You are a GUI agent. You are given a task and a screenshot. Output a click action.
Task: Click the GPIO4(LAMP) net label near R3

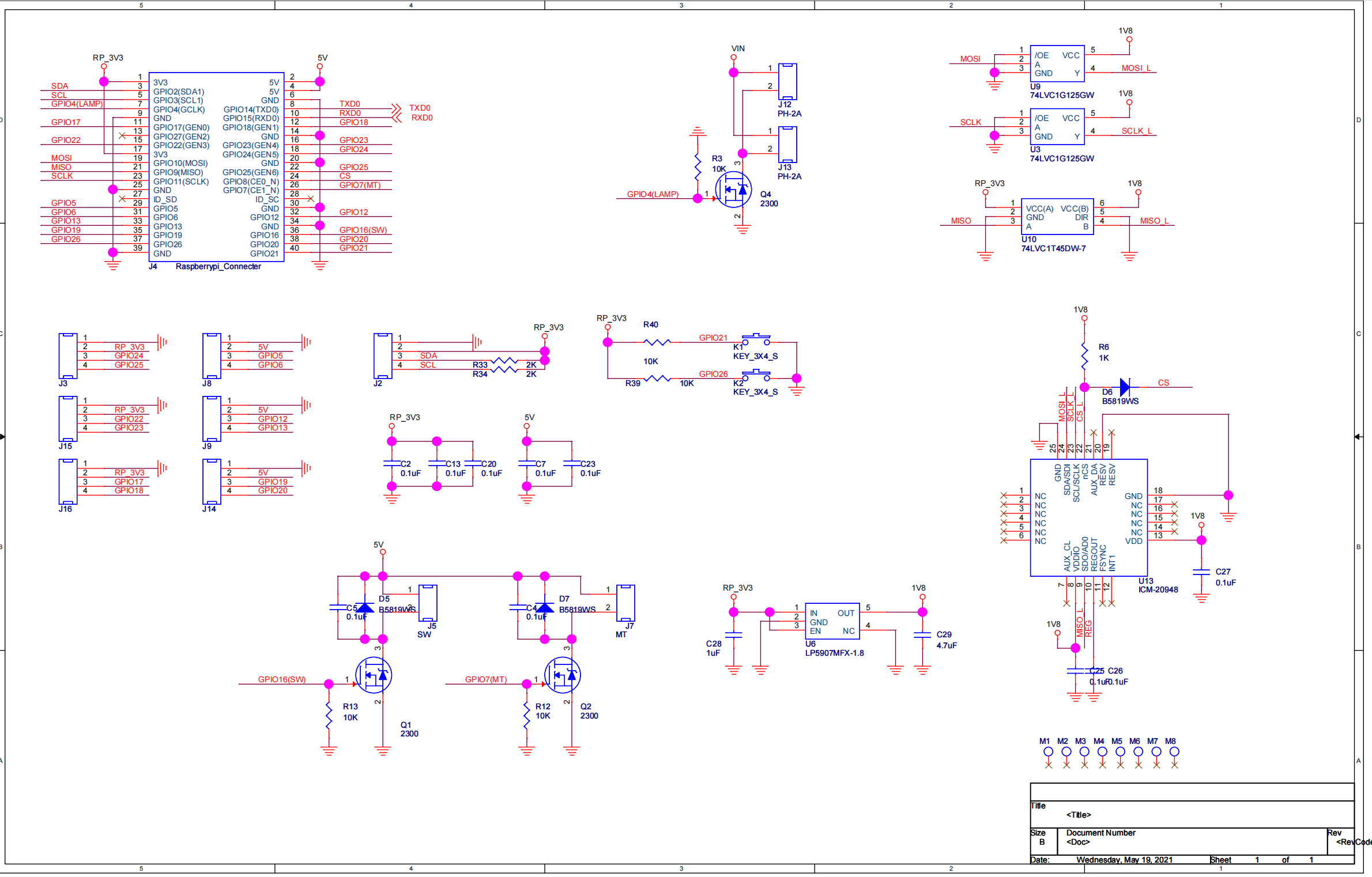pyautogui.click(x=653, y=194)
